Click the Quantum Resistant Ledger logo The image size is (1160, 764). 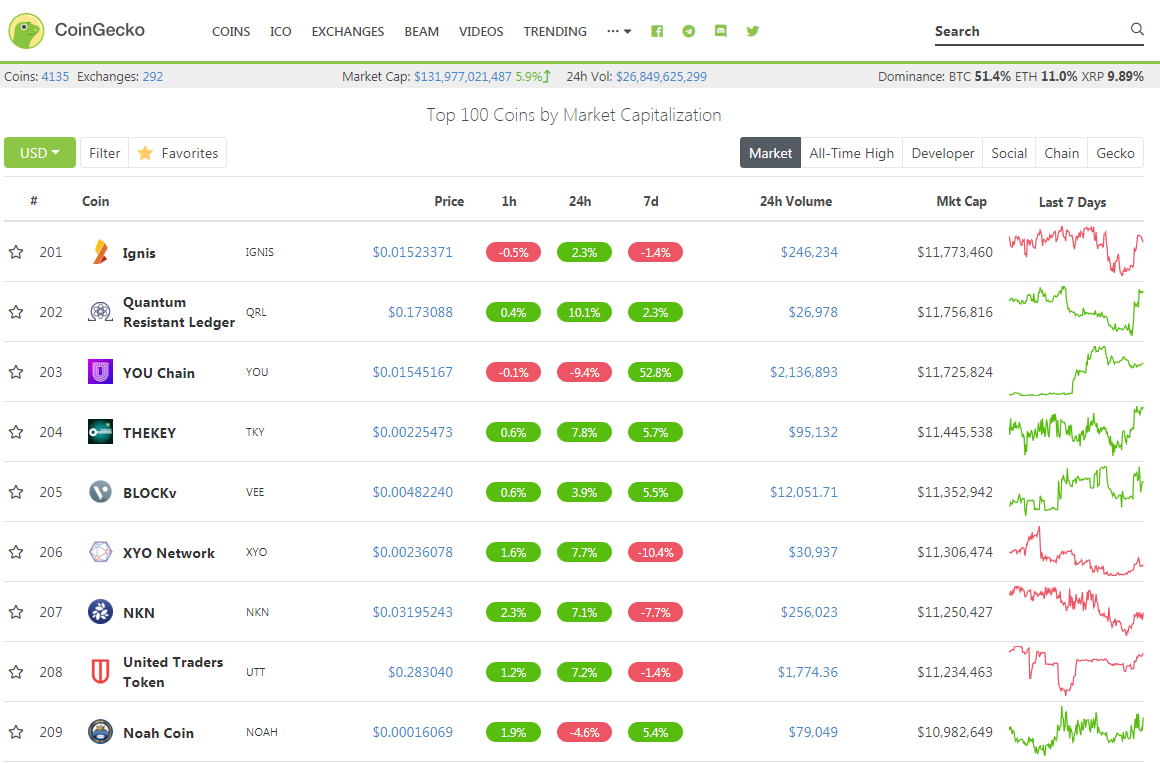pyautogui.click(x=101, y=312)
